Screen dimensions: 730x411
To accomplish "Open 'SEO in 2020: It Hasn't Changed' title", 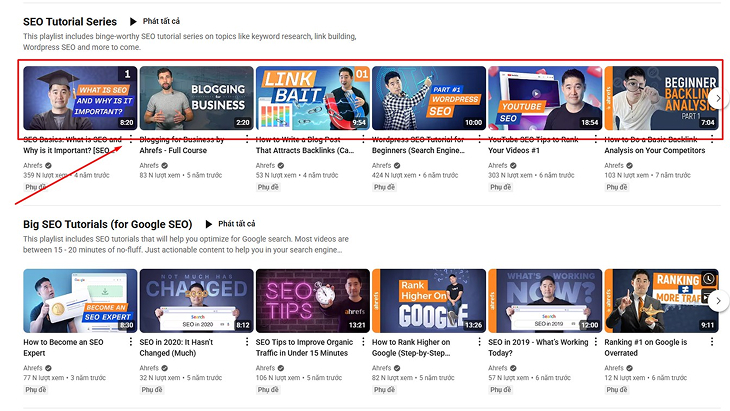I will (176, 348).
